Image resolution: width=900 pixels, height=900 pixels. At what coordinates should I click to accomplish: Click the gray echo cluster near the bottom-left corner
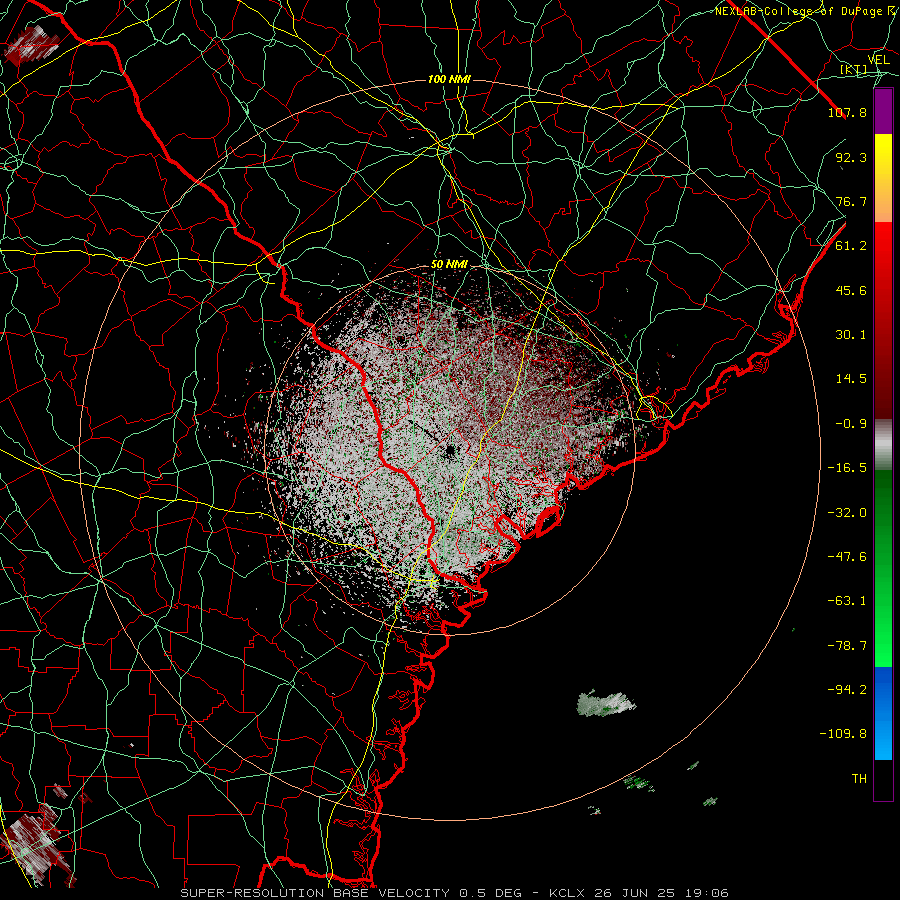[36, 842]
